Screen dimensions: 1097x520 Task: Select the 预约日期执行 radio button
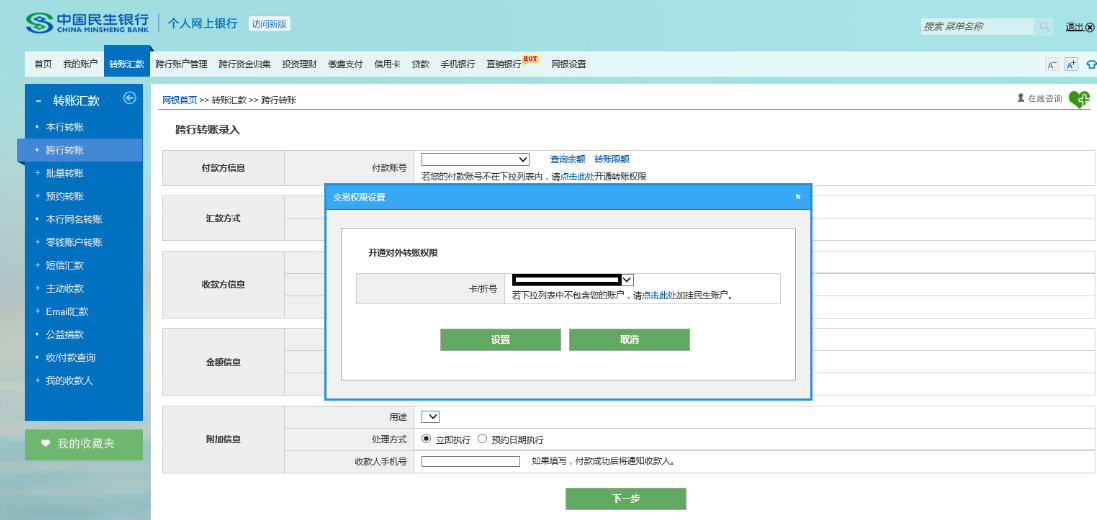pos(483,439)
